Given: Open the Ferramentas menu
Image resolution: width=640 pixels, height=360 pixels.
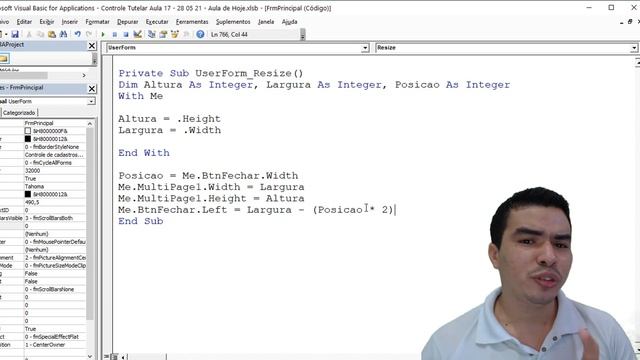Looking at the screenshot, I should [192, 22].
